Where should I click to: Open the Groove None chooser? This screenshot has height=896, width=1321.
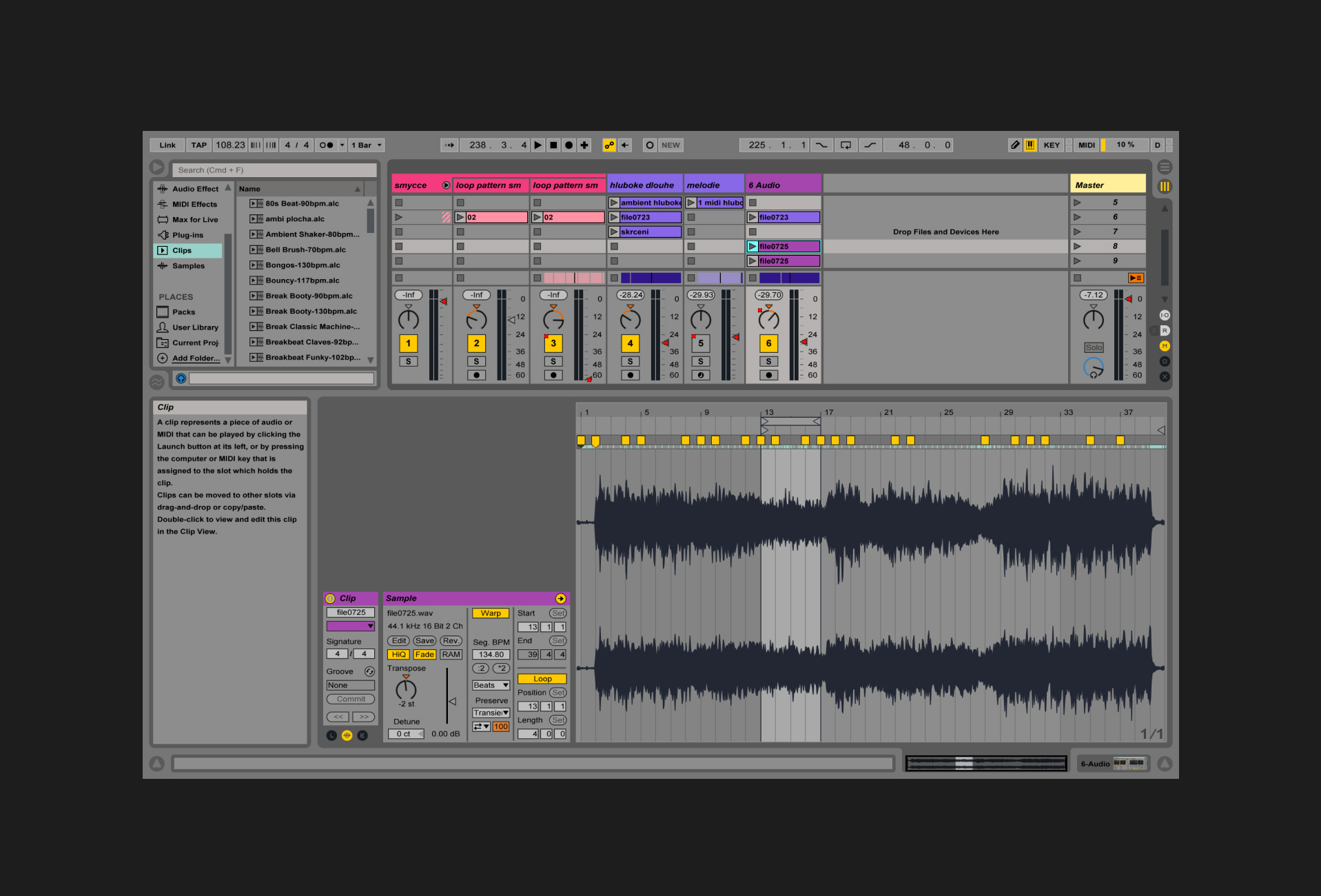[x=351, y=685]
